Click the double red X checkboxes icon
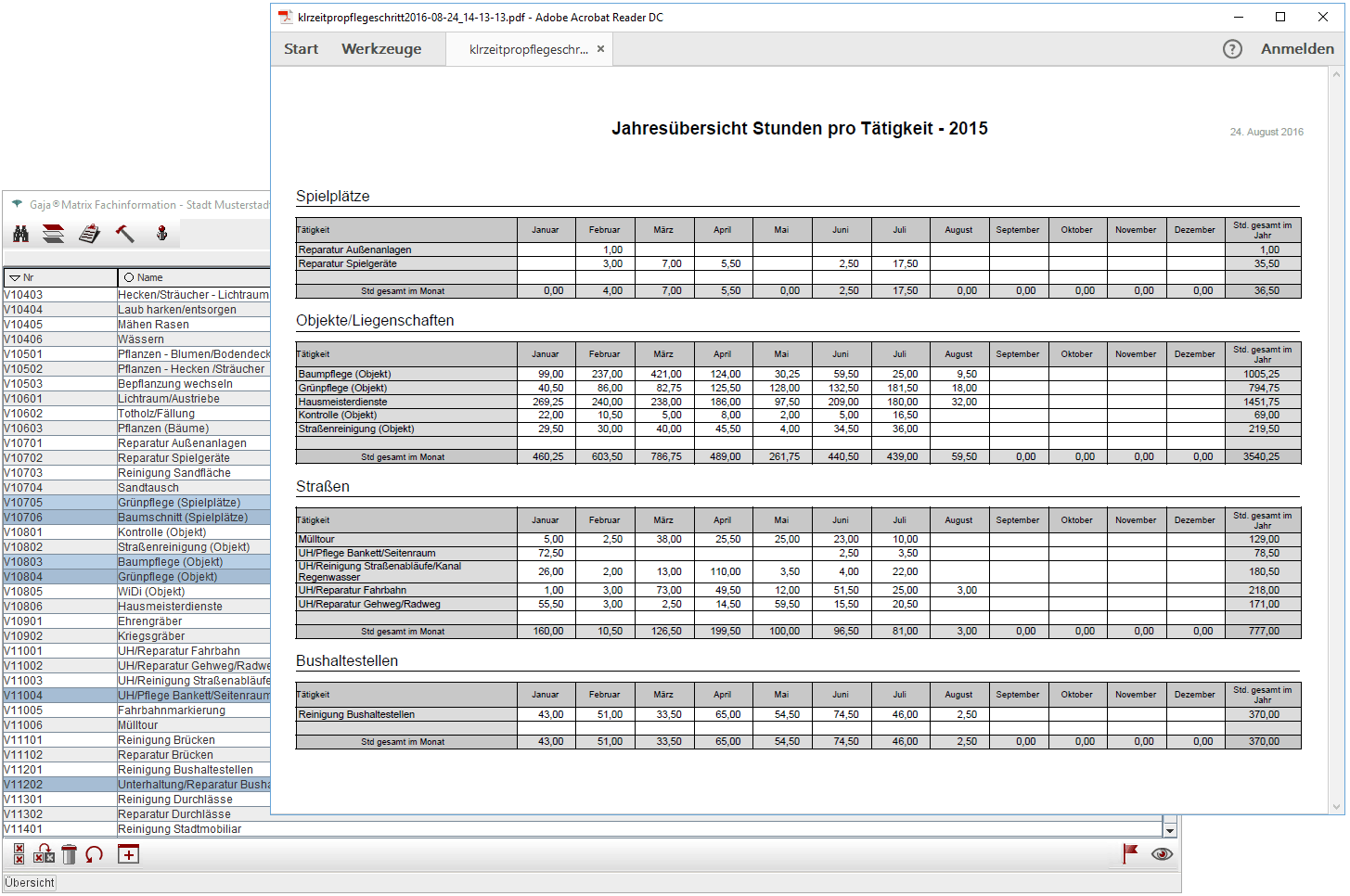Viewport: 1350px width, 896px height. pyautogui.click(x=19, y=854)
